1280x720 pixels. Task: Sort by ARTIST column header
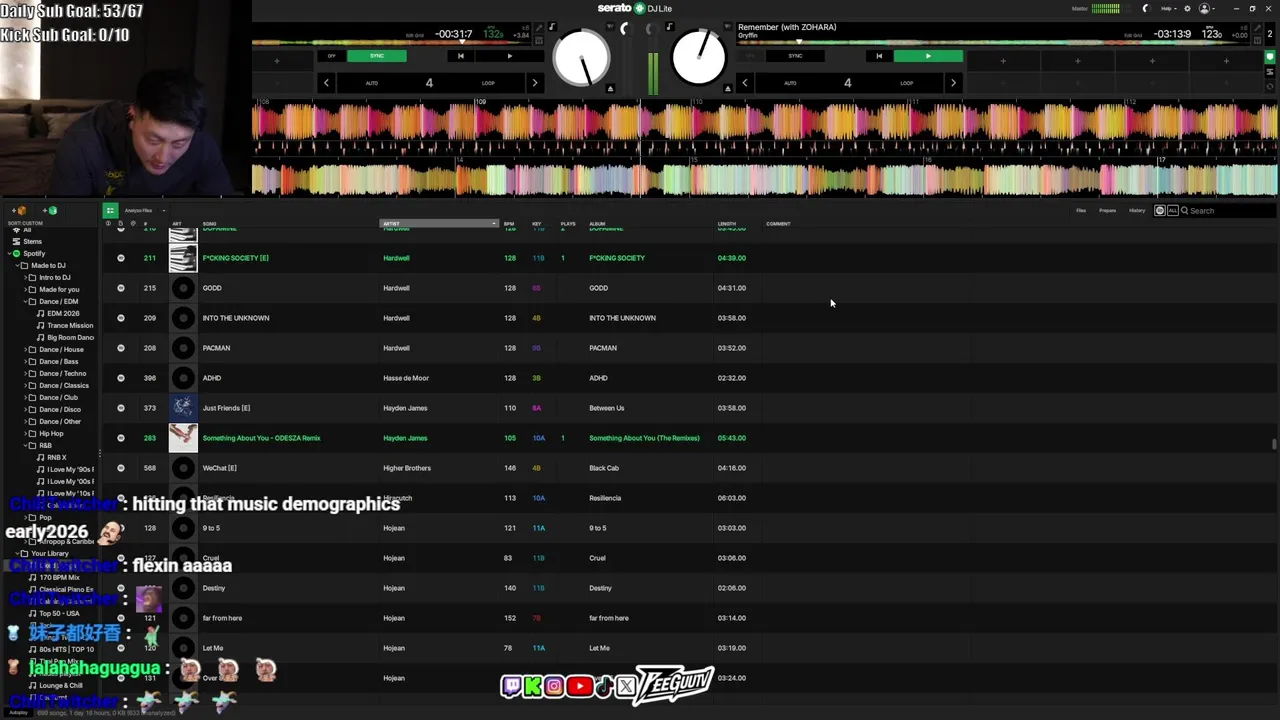click(439, 224)
